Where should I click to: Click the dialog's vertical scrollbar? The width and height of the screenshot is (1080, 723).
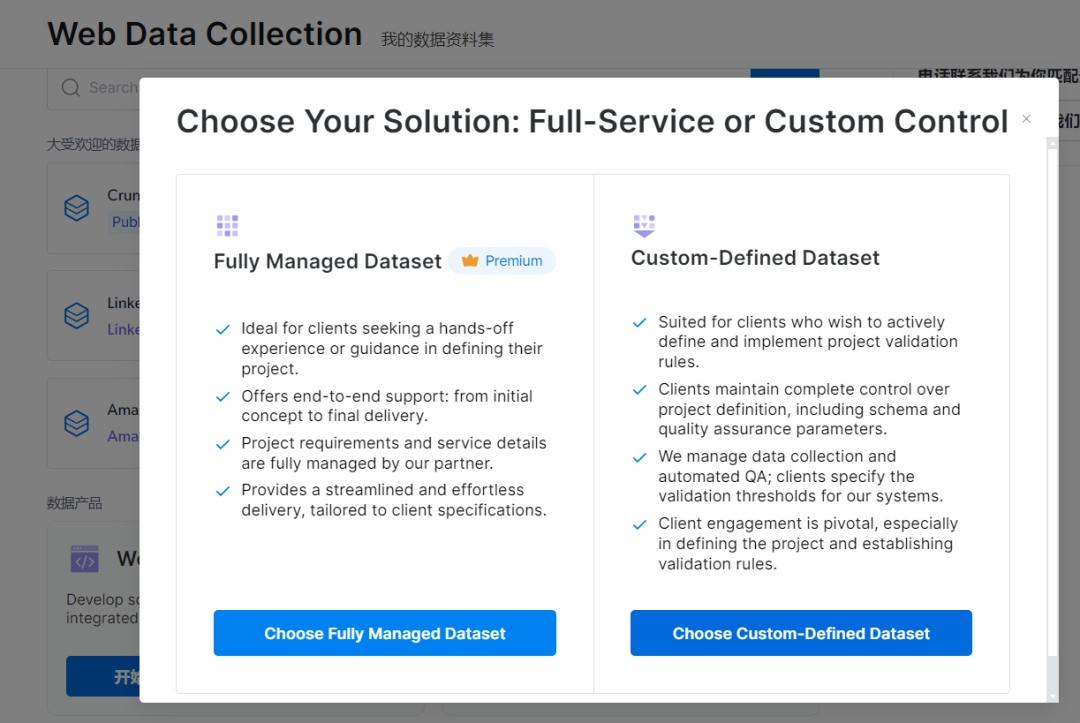pos(1052,419)
